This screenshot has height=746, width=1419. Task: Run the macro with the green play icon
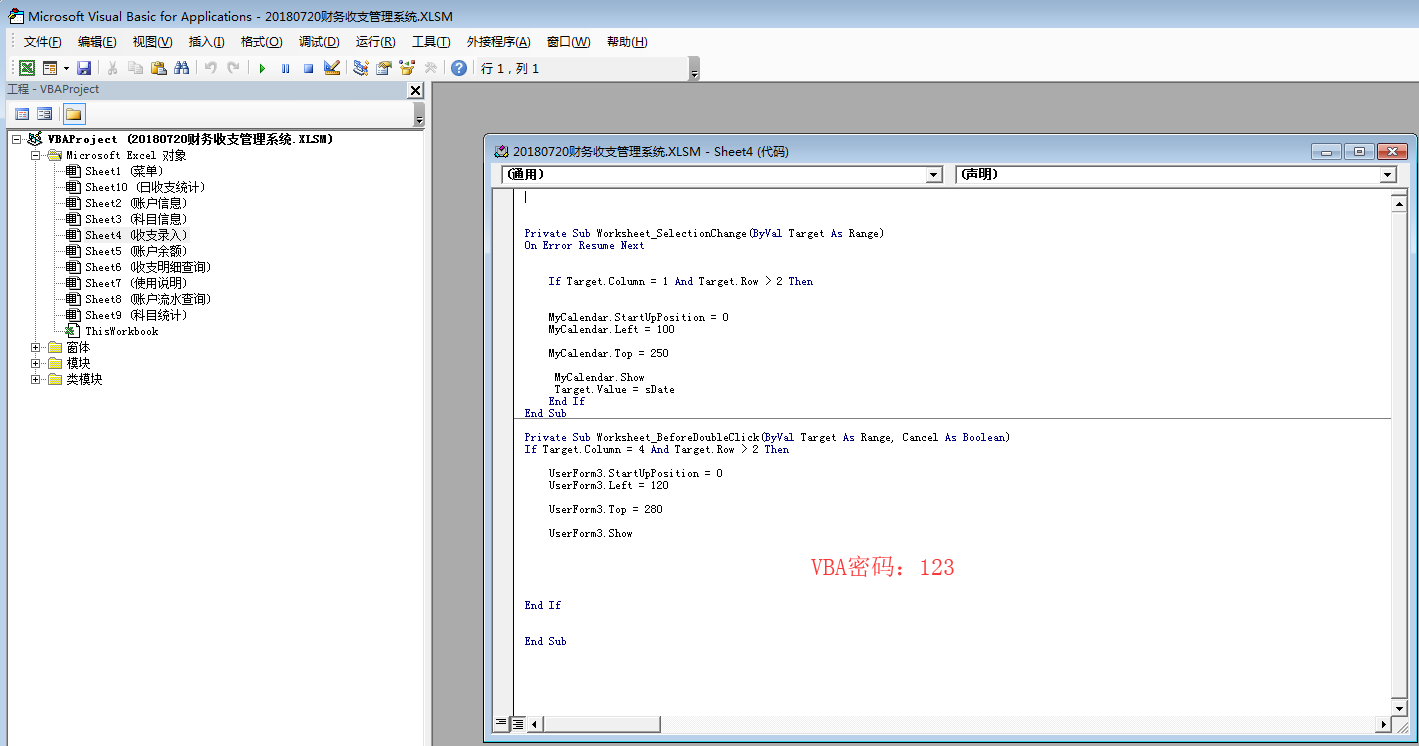pyautogui.click(x=262, y=68)
